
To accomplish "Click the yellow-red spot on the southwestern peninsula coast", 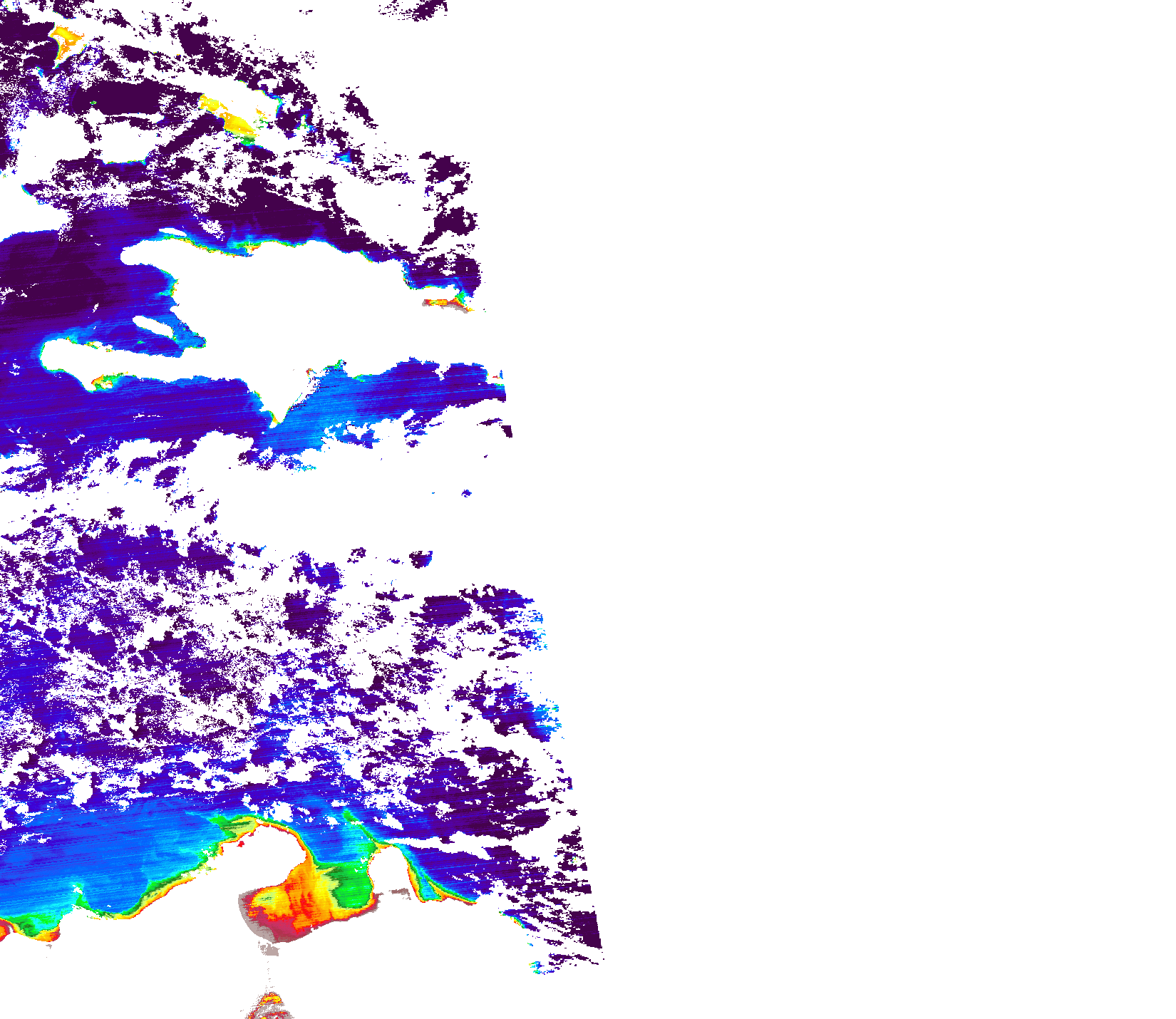I will (x=103, y=381).
